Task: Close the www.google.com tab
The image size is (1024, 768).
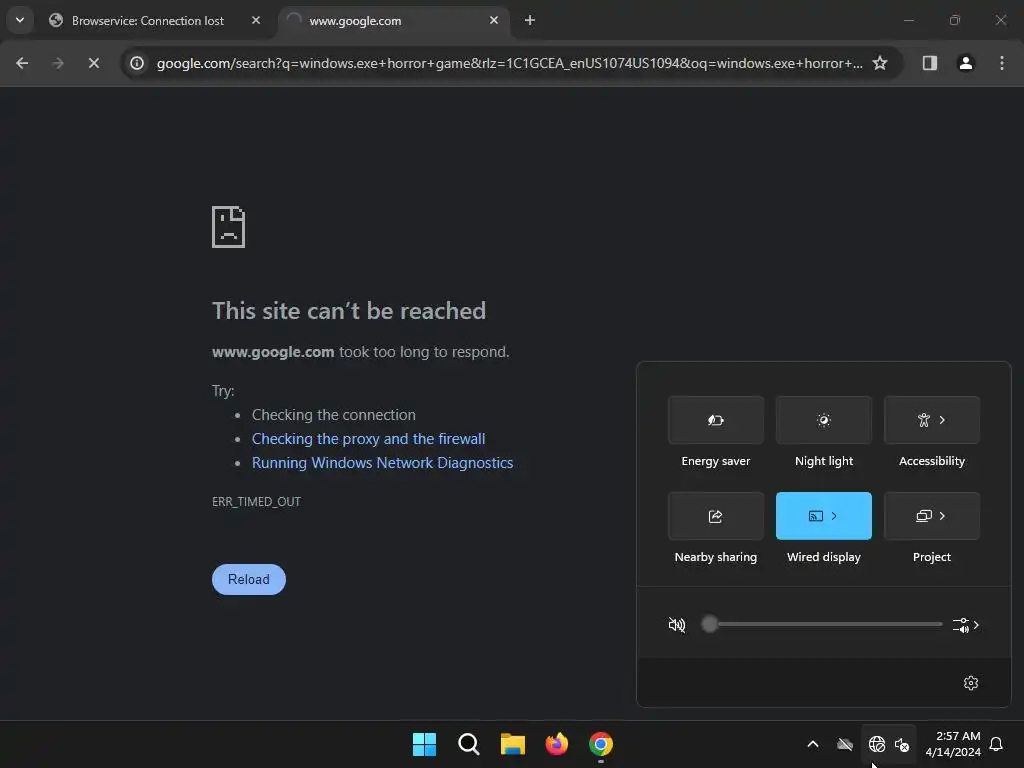Action: (x=494, y=20)
